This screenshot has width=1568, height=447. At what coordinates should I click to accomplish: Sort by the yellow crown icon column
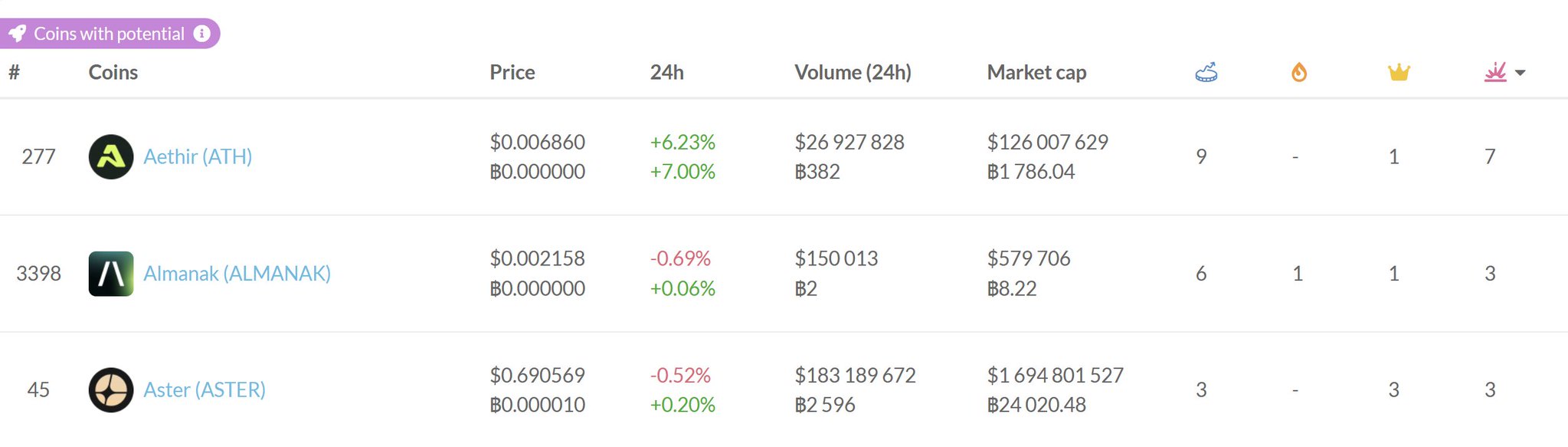(x=1399, y=73)
